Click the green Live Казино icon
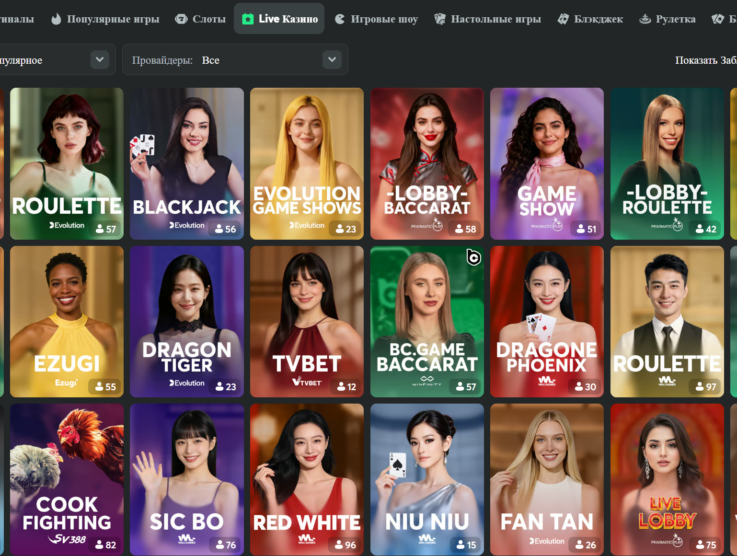Image resolution: width=737 pixels, height=556 pixels. (x=247, y=19)
